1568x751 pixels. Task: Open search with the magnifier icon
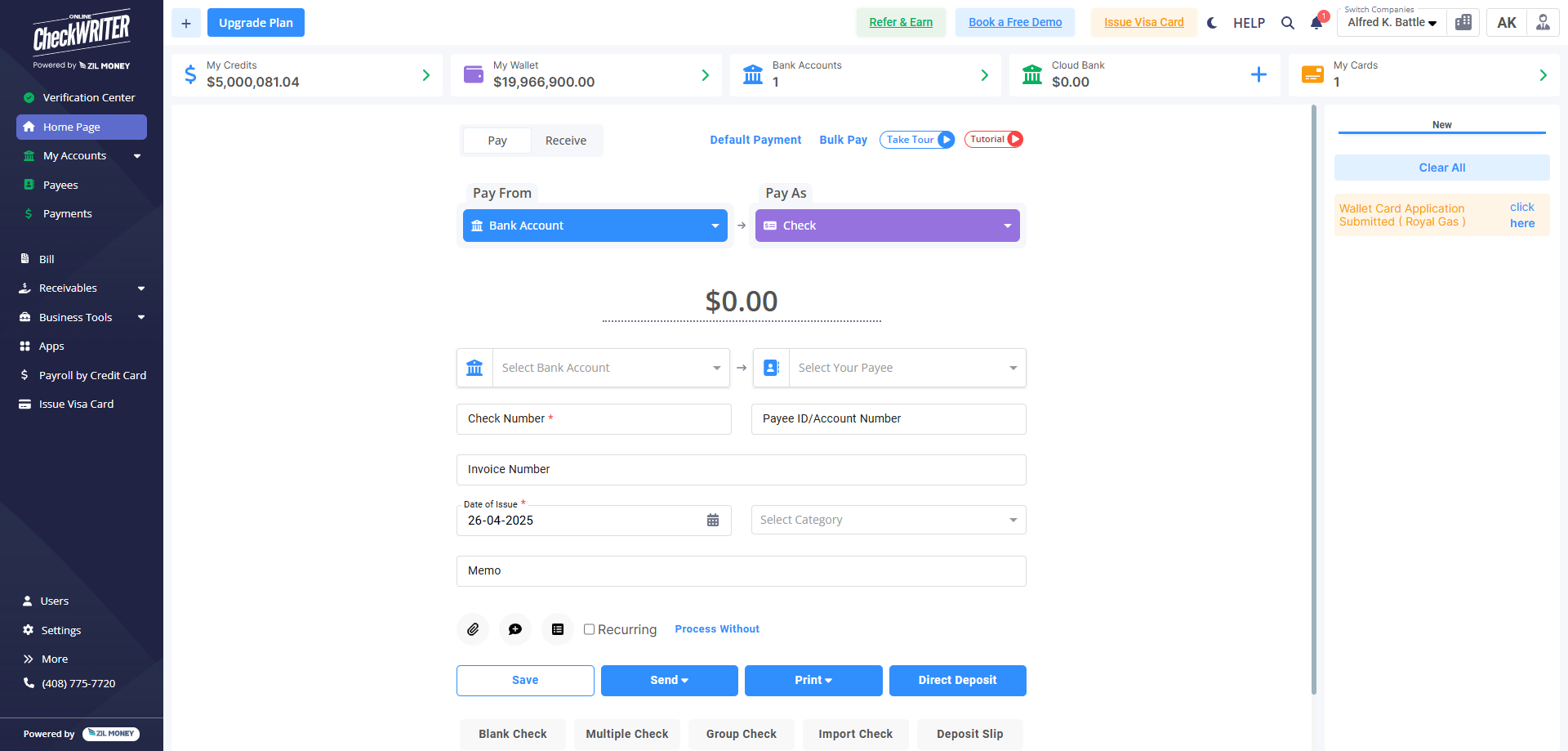tap(1288, 23)
